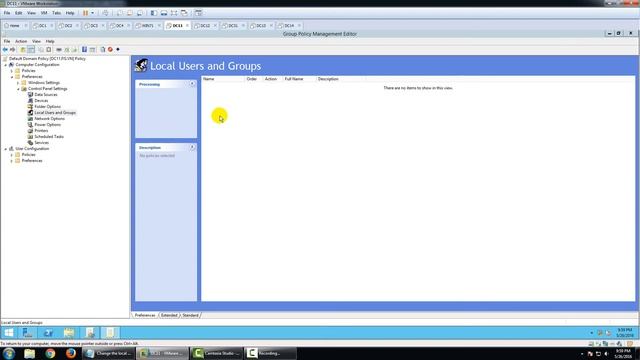Collapse the Computer Configuration node
Viewport: 640px width, 360px height.
point(6,65)
